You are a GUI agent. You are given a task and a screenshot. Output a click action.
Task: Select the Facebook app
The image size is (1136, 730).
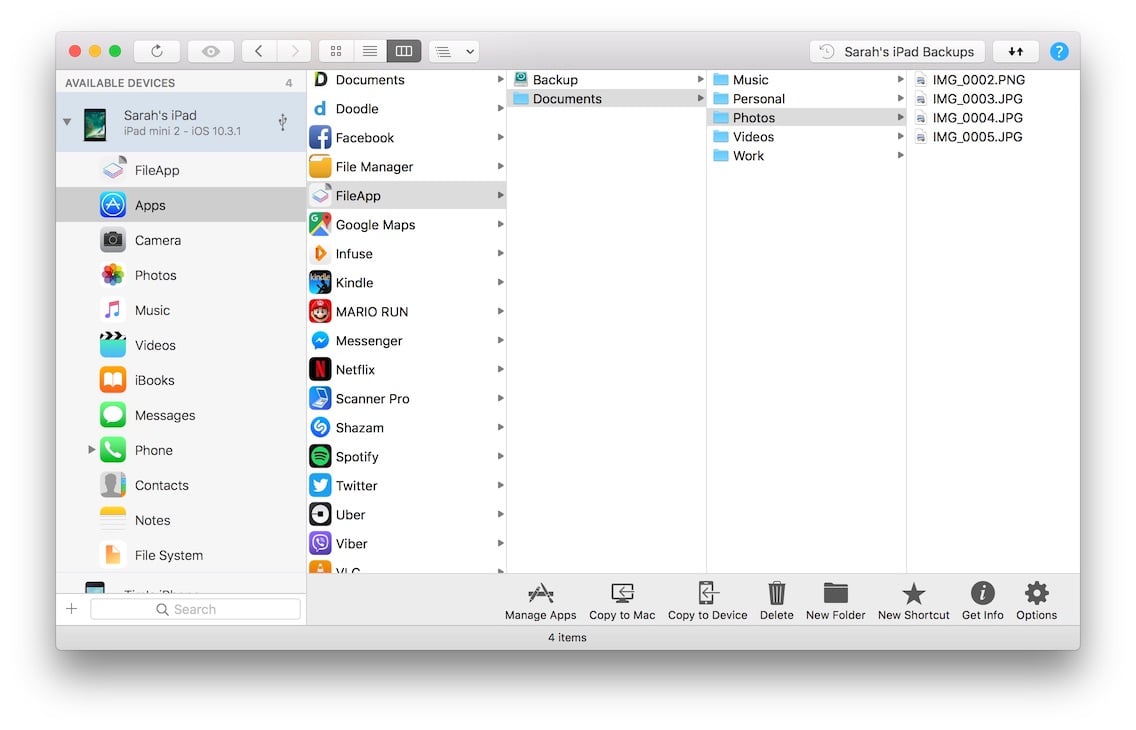406,138
